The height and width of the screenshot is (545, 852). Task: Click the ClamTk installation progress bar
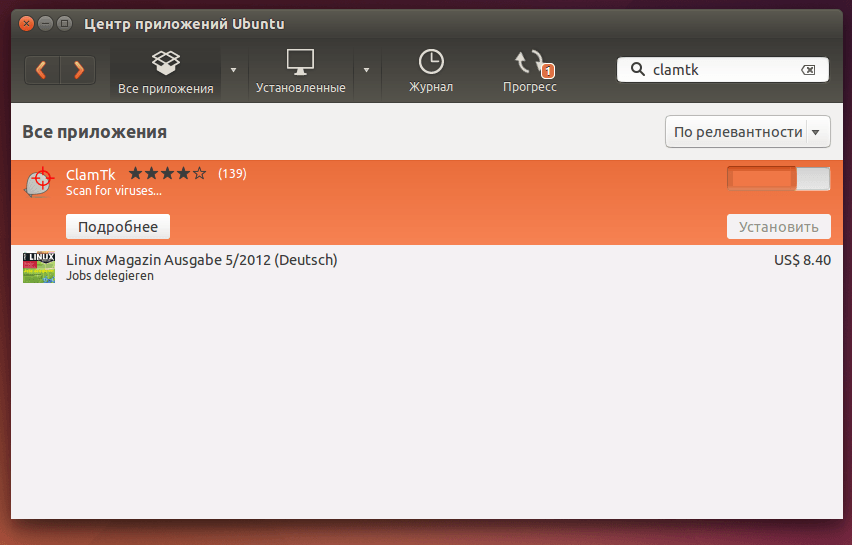[x=779, y=179]
